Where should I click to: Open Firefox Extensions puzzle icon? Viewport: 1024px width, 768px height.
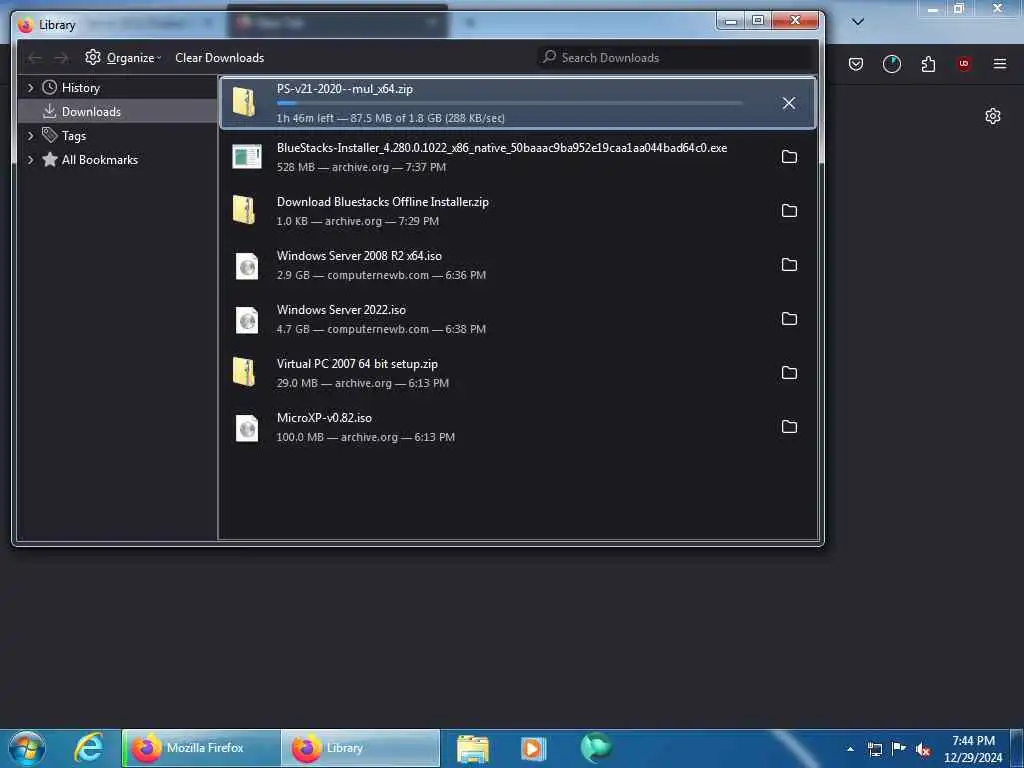coord(928,64)
